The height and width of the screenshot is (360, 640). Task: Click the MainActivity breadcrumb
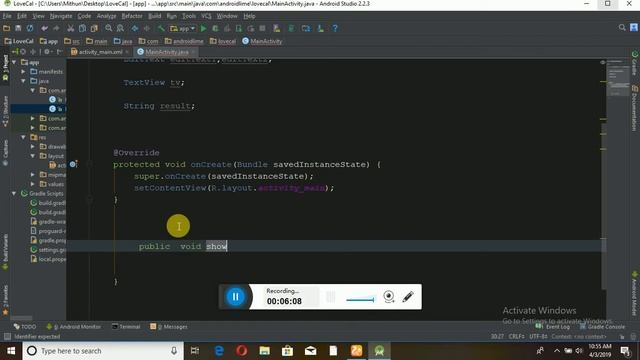262,41
